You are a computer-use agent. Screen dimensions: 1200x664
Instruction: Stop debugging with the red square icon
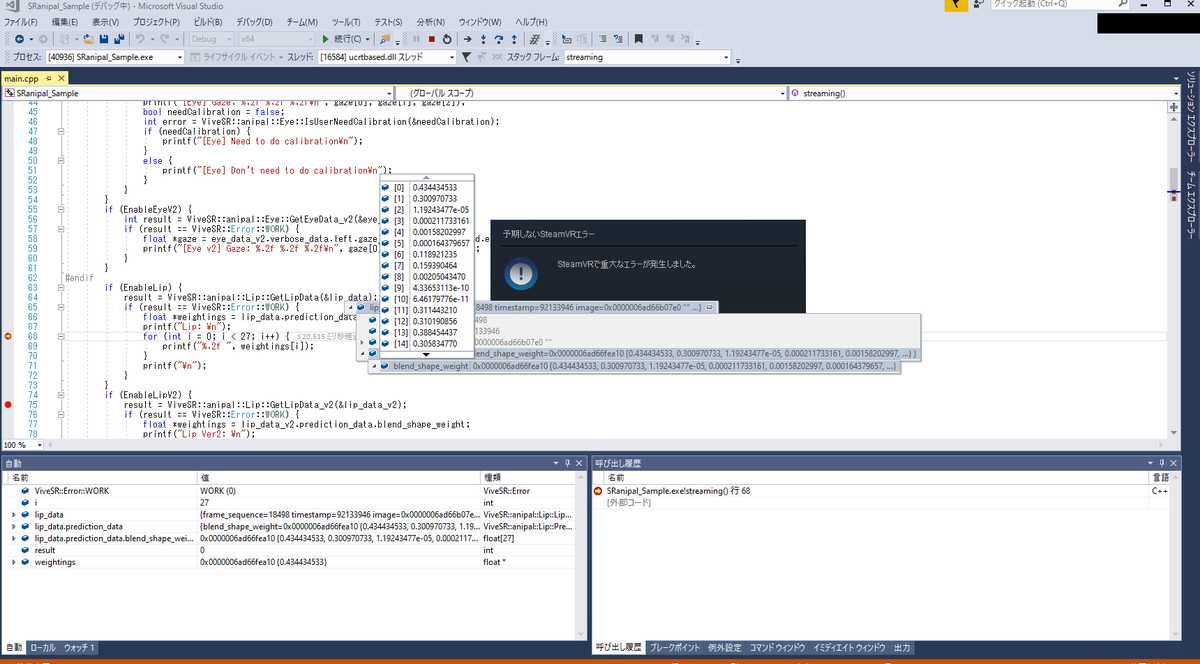coord(431,39)
